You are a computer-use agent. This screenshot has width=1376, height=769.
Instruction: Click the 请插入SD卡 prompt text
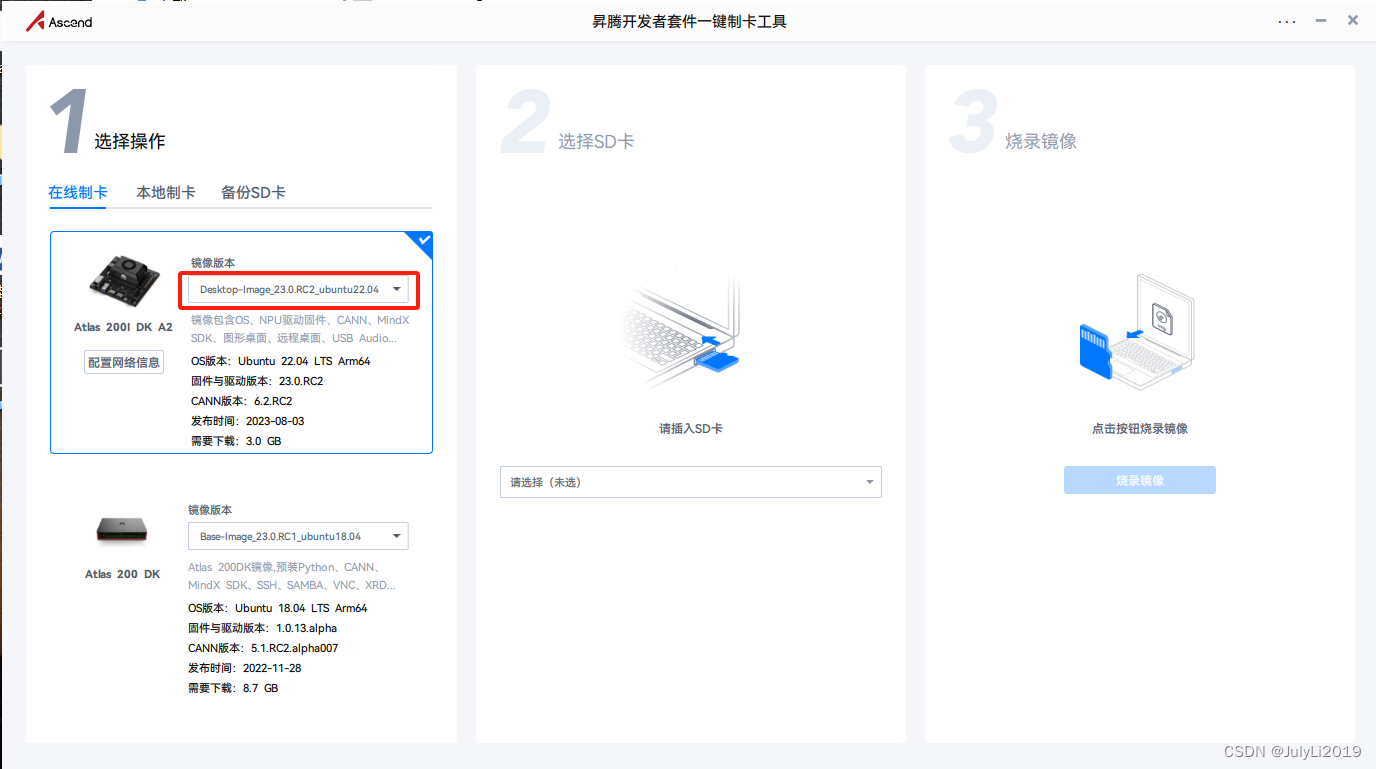691,428
